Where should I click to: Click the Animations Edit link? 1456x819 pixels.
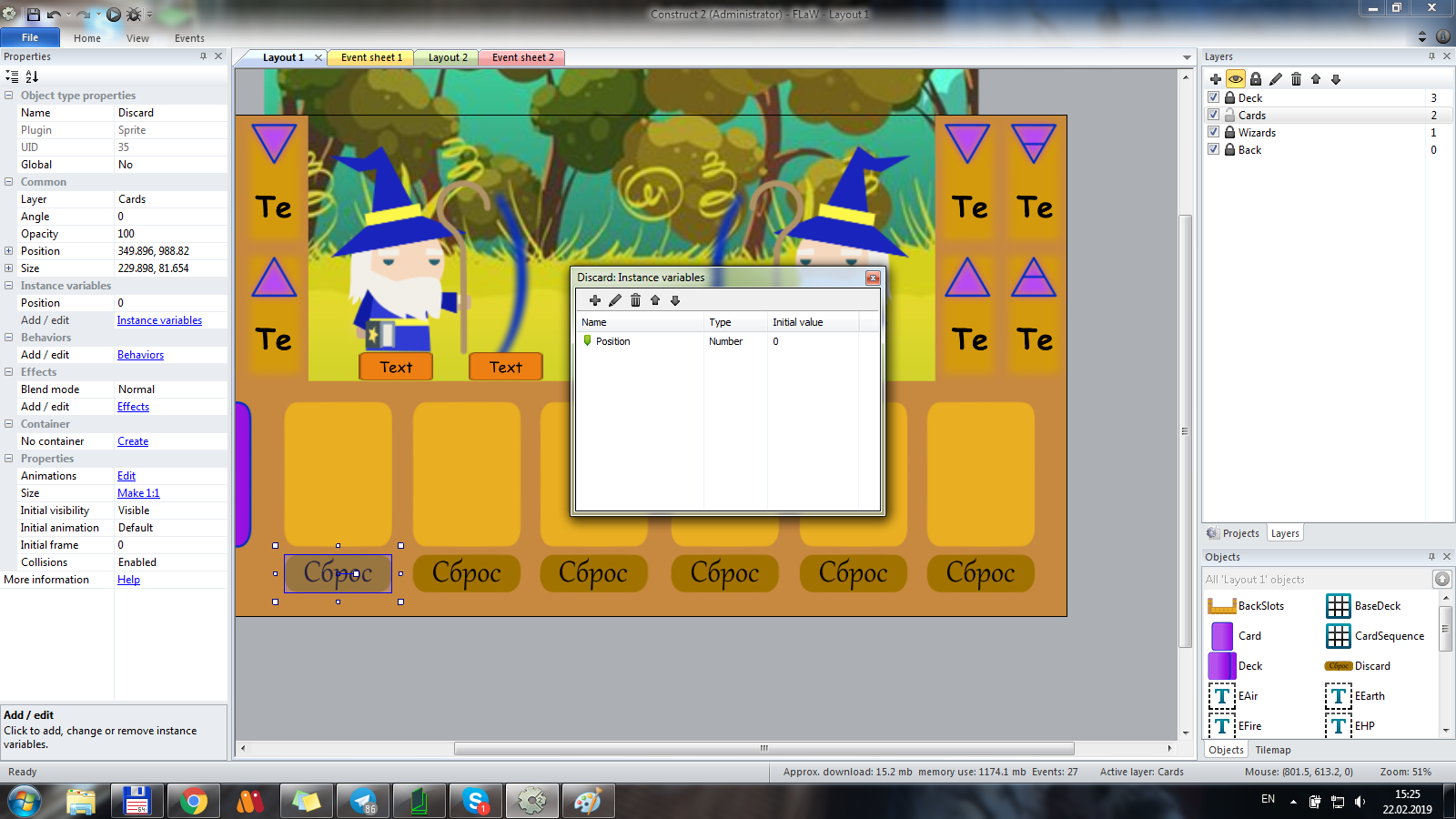(x=126, y=476)
